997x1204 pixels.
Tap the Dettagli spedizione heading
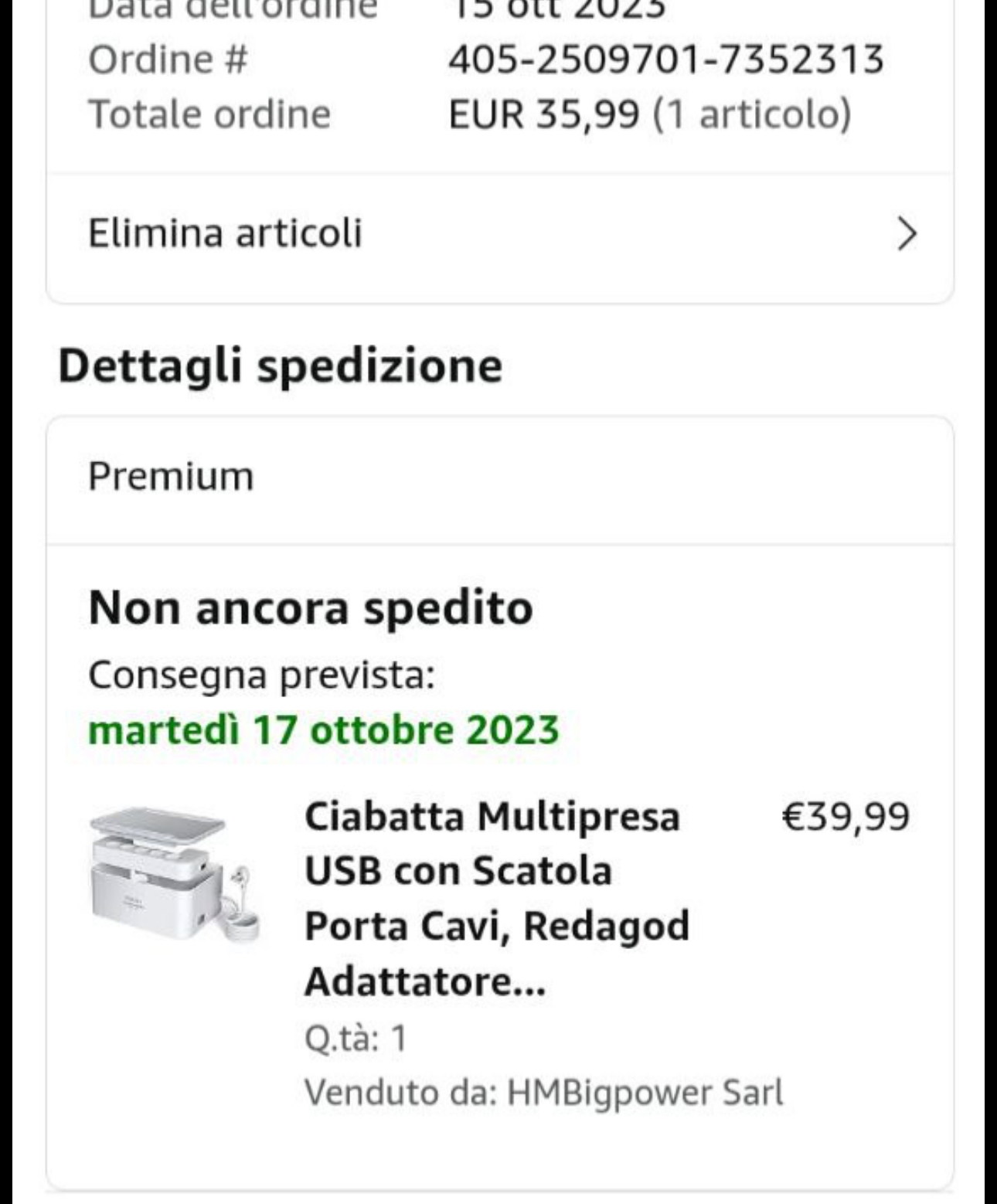[280, 366]
